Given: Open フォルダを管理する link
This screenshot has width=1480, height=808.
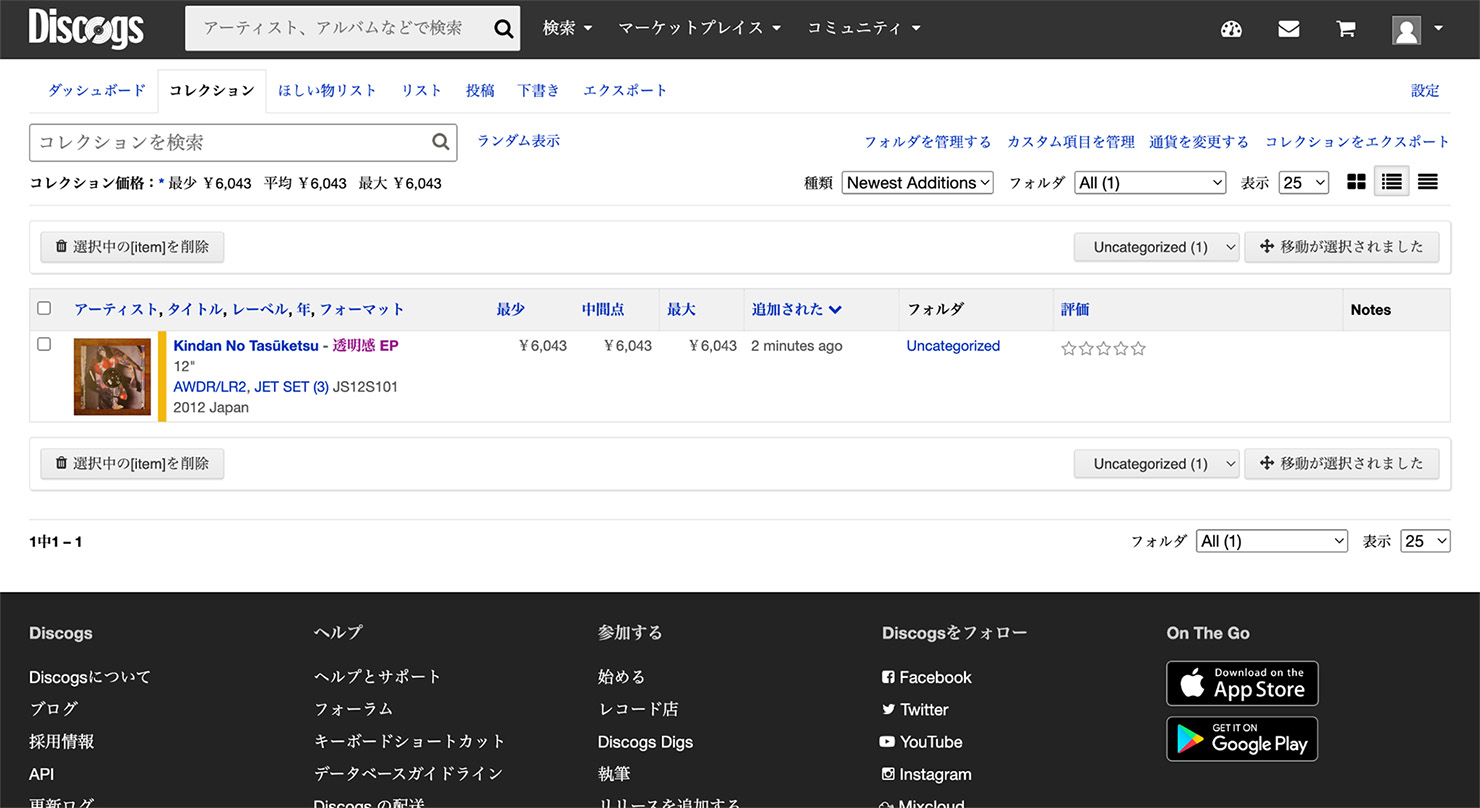Looking at the screenshot, I should (x=927, y=142).
